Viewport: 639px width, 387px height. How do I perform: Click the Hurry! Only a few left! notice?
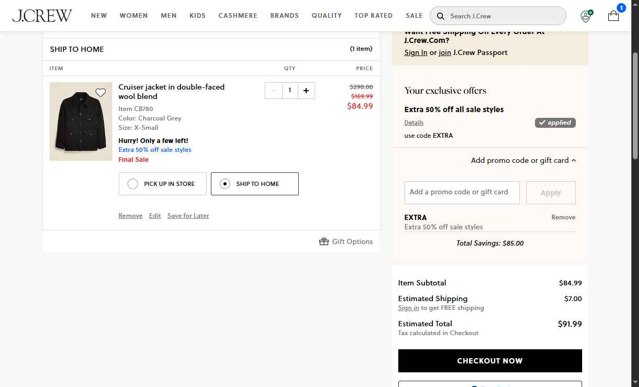pos(153,141)
